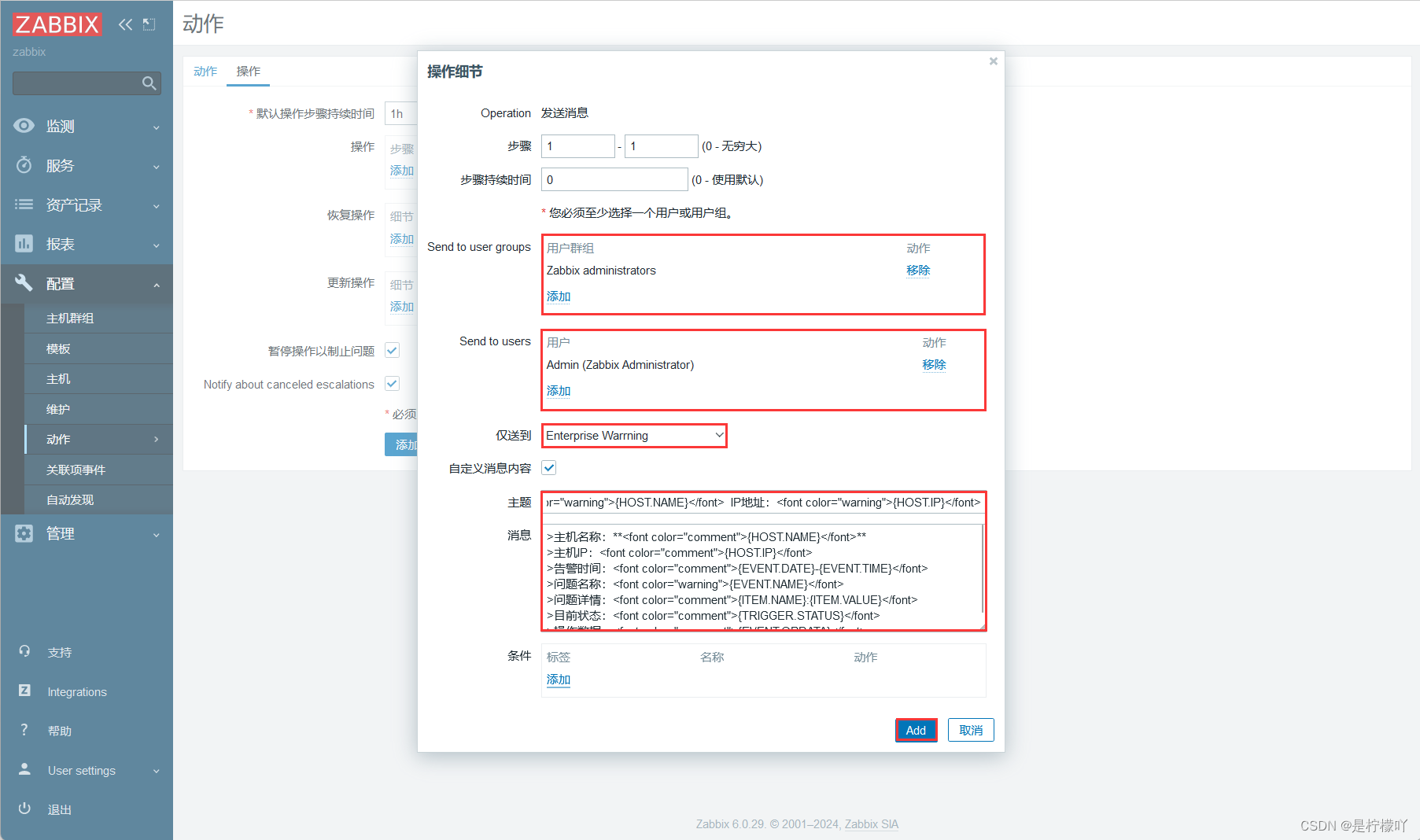The width and height of the screenshot is (1420, 840).
Task: Remove Zabbix administrators user group
Action: point(918,270)
